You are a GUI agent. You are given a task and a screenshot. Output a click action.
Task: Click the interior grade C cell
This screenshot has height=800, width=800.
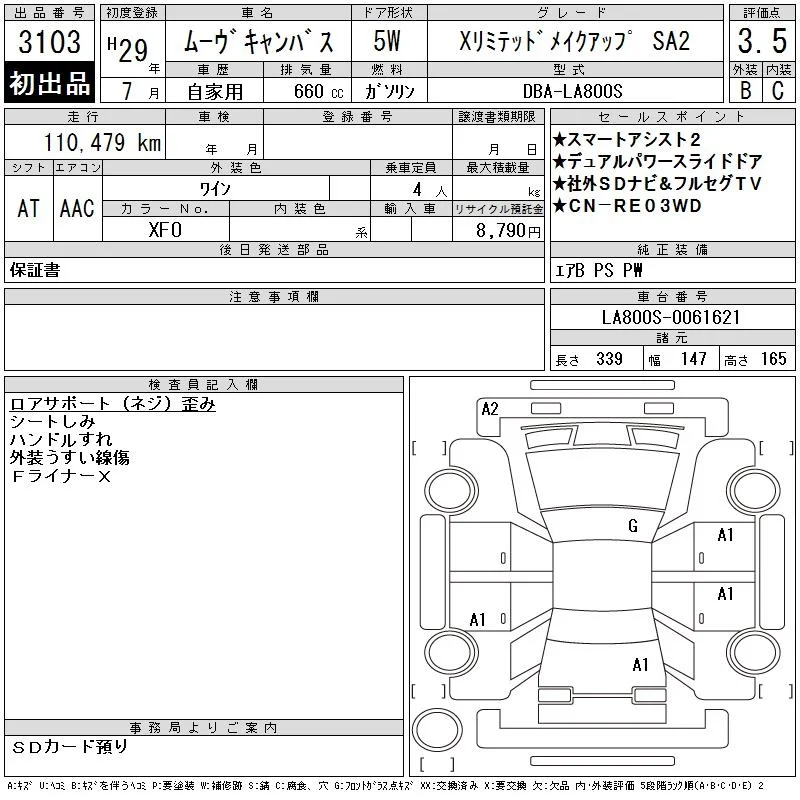[x=778, y=90]
